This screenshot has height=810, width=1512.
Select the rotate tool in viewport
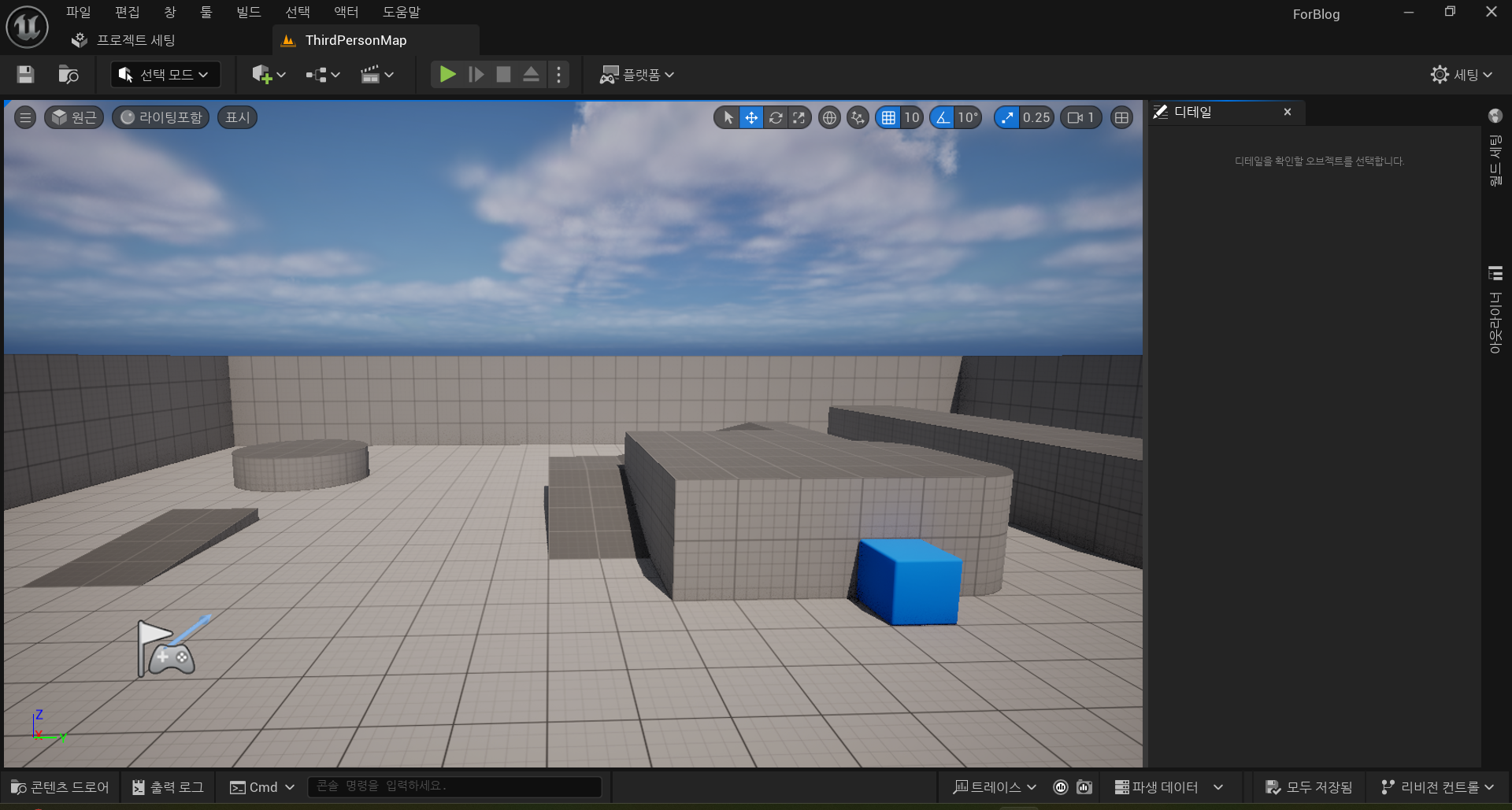tap(776, 117)
